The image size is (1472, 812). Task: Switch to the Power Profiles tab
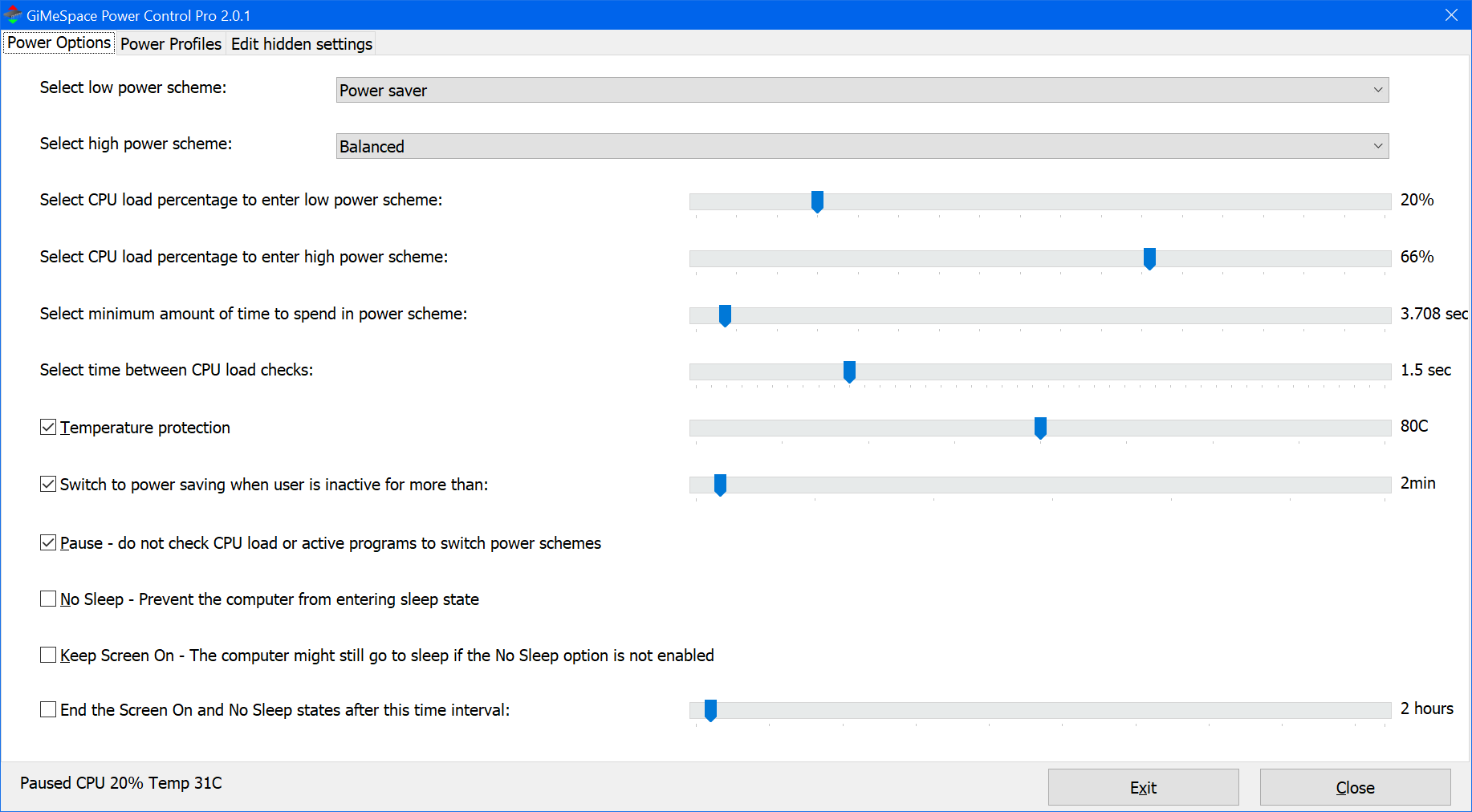[170, 44]
